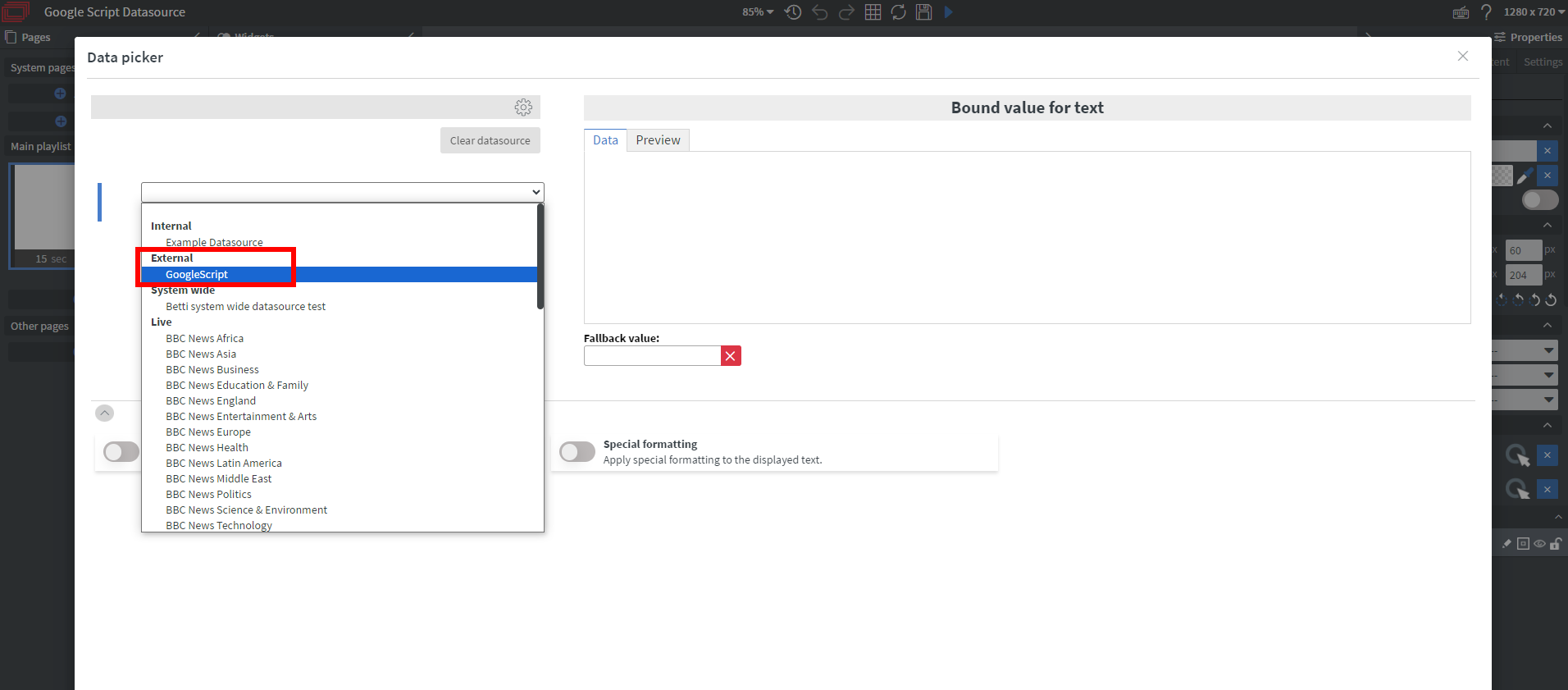
Task: Choose Betti system wide datasource test
Action: pyautogui.click(x=245, y=306)
